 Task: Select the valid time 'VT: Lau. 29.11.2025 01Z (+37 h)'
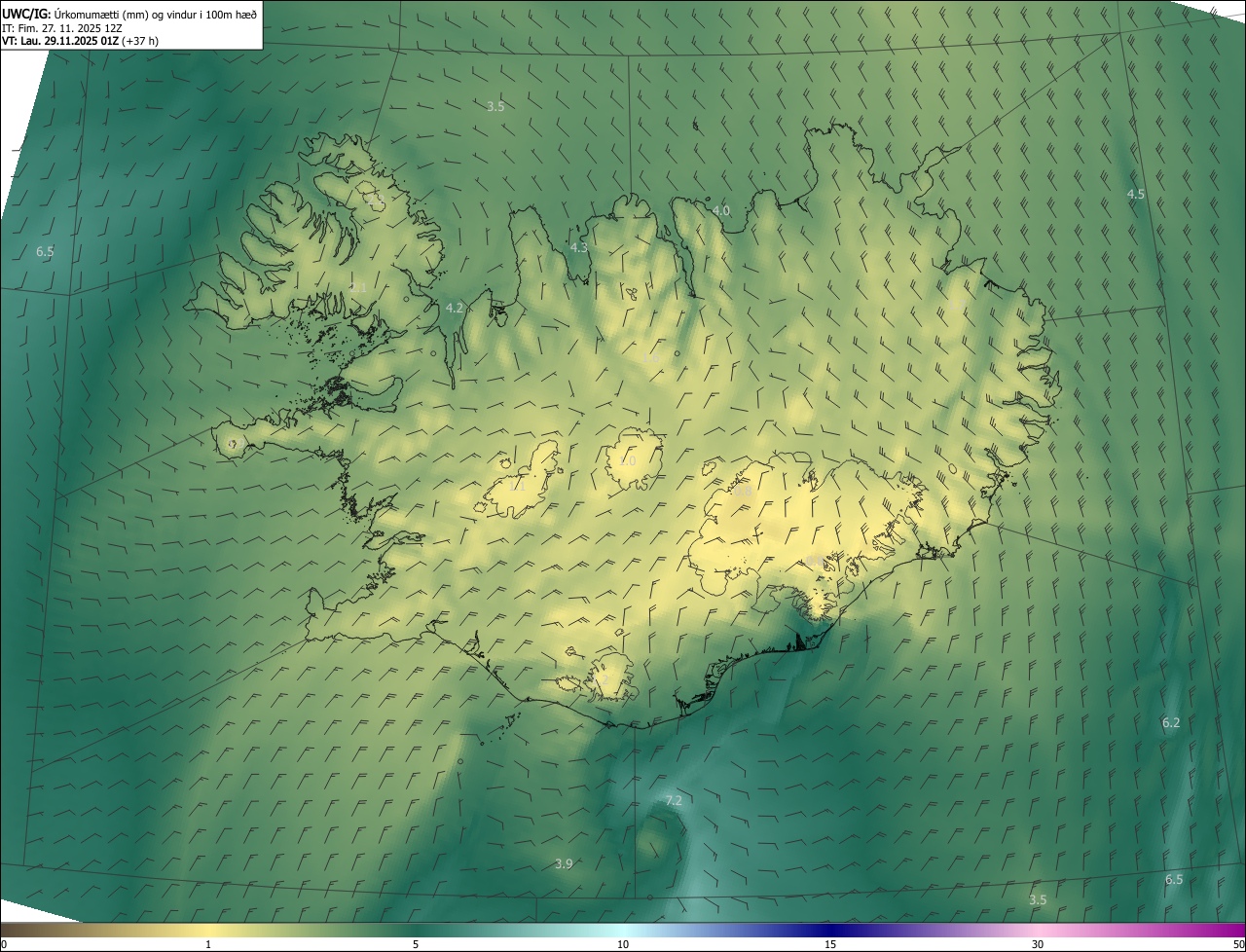coord(80,41)
